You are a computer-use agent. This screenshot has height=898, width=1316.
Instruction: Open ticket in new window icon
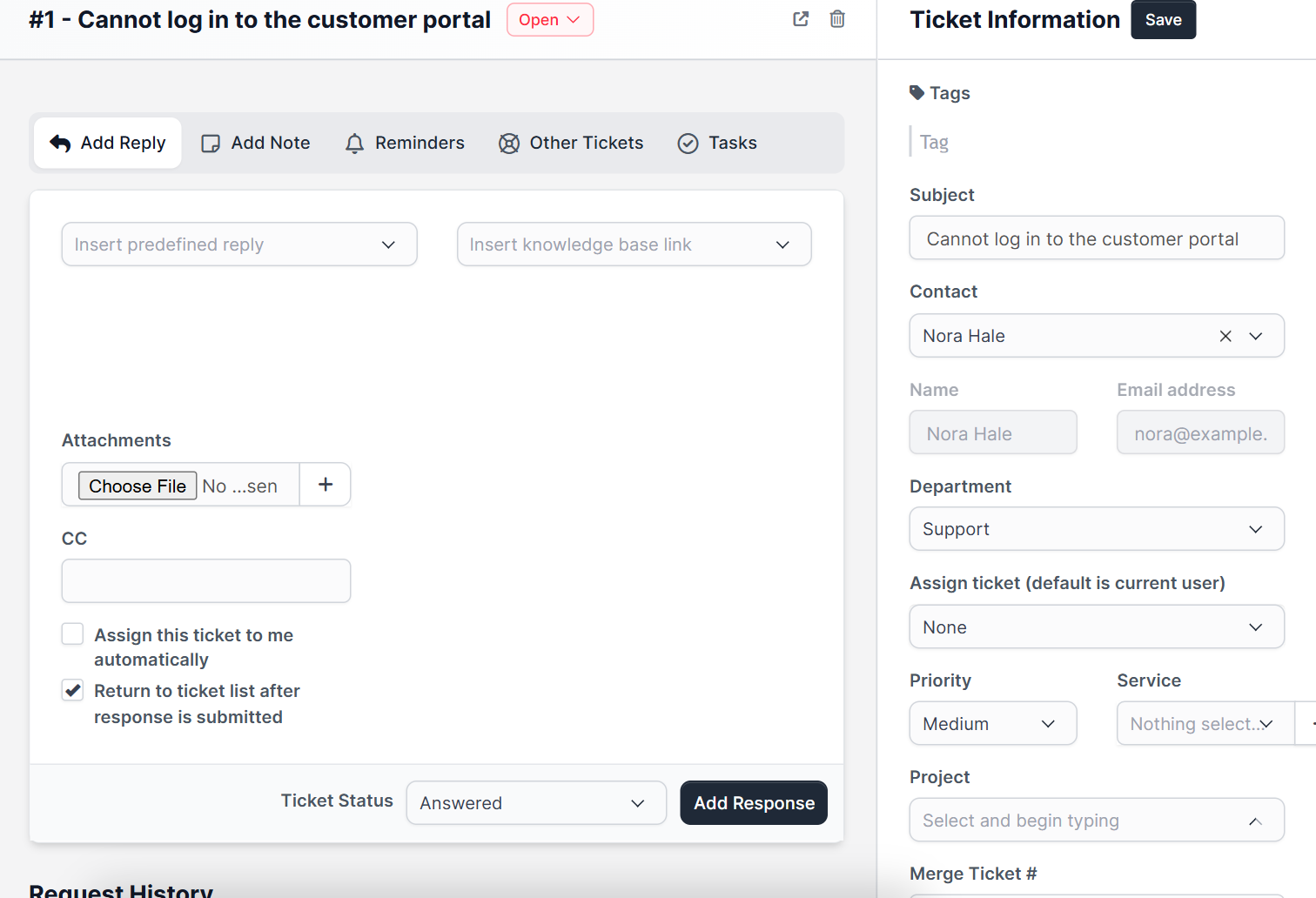(801, 19)
